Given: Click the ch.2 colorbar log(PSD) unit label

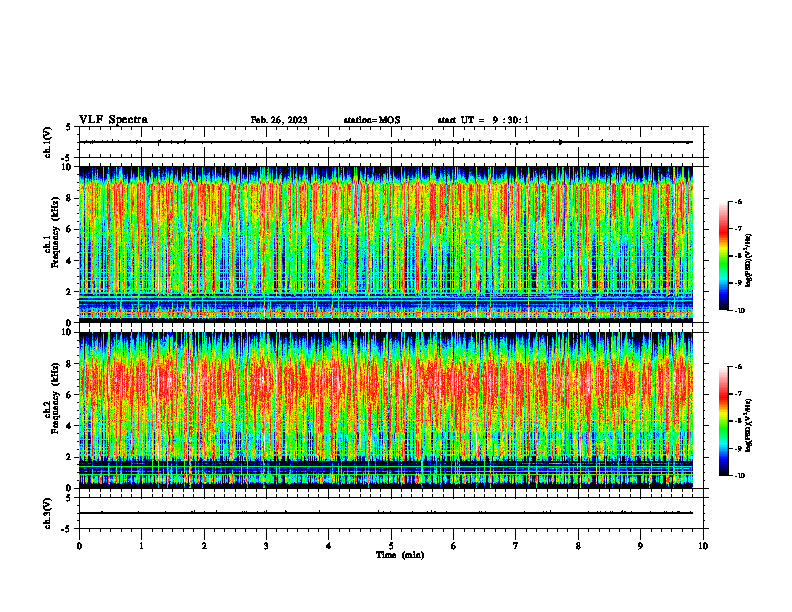Looking at the screenshot, I should click(749, 426).
